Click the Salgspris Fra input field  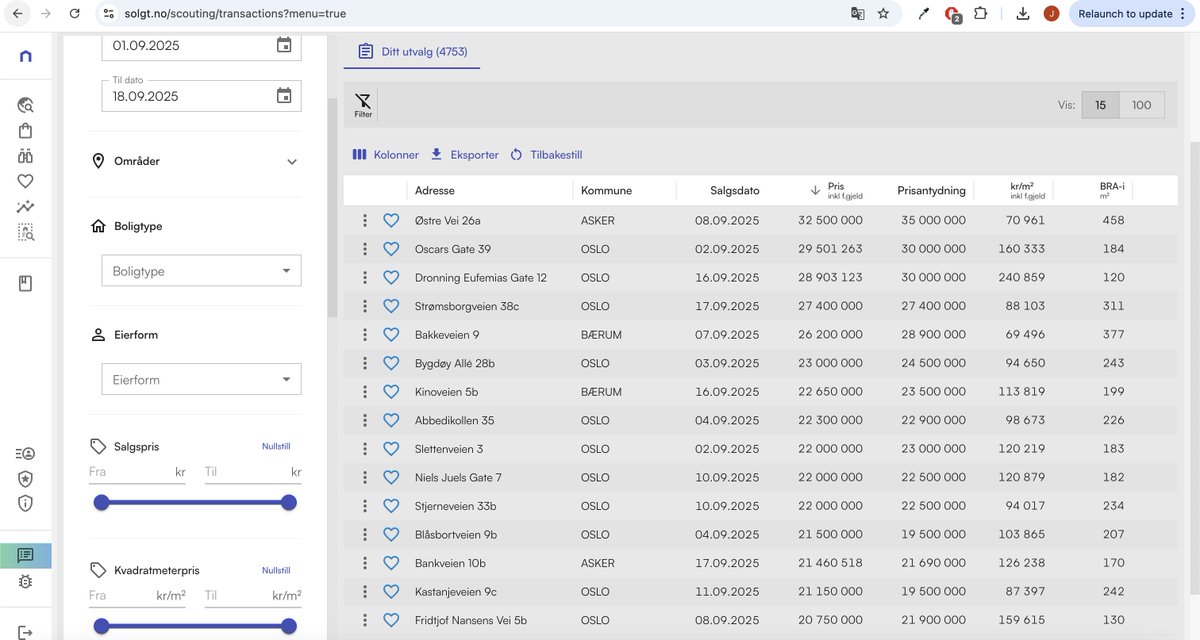coord(137,471)
